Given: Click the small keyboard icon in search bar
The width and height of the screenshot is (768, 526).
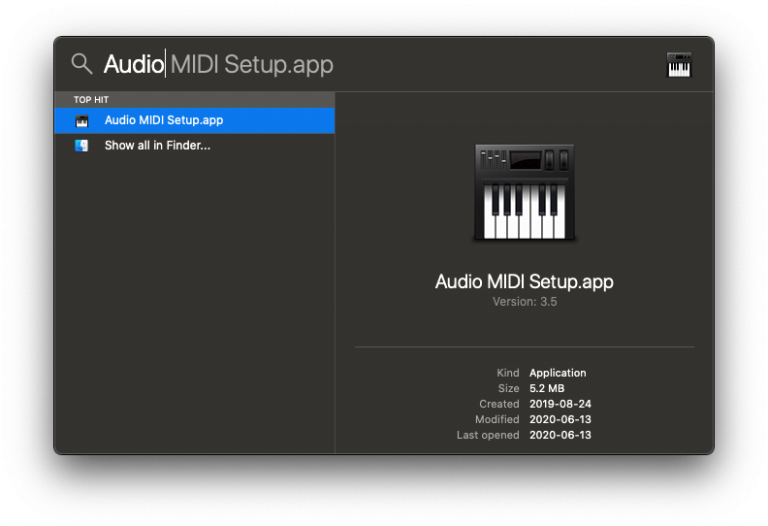Looking at the screenshot, I should [679, 65].
